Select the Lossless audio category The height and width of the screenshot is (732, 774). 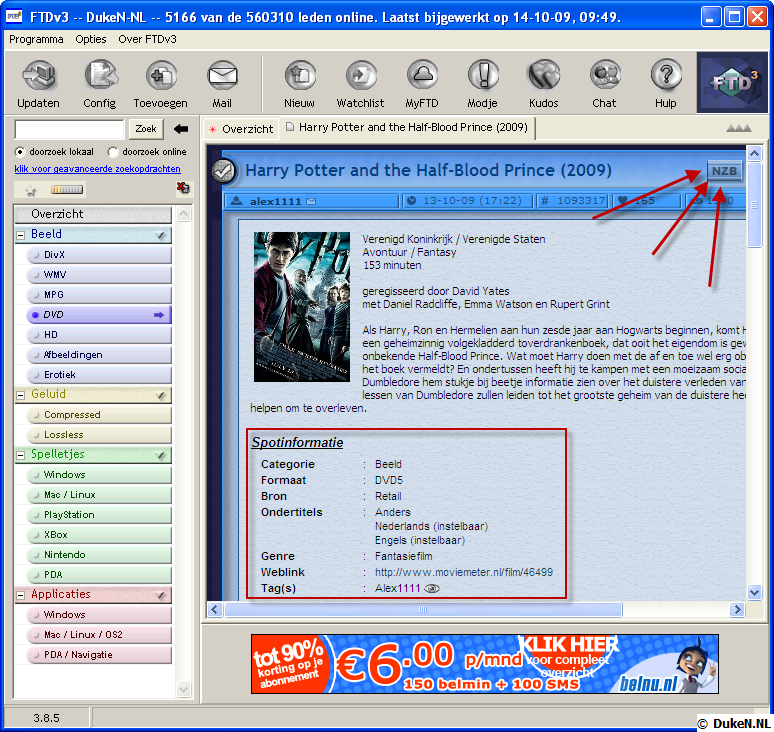click(99, 435)
